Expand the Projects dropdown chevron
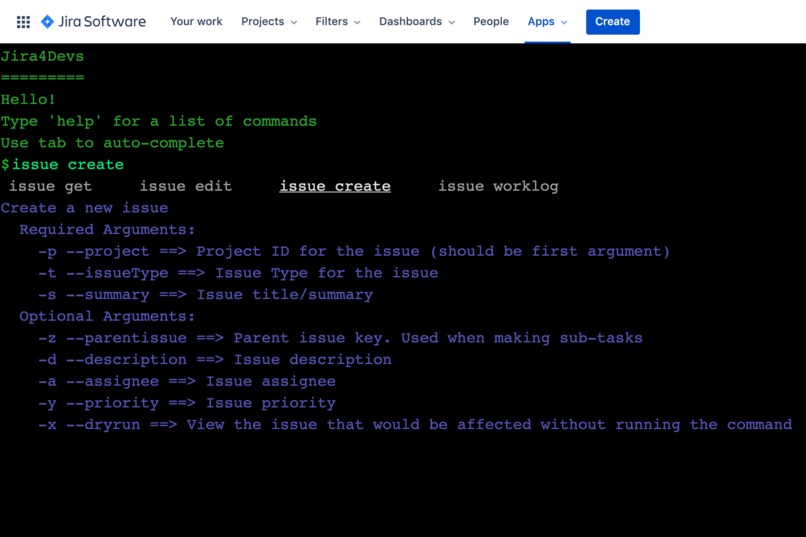The width and height of the screenshot is (806, 537). pos(294,22)
